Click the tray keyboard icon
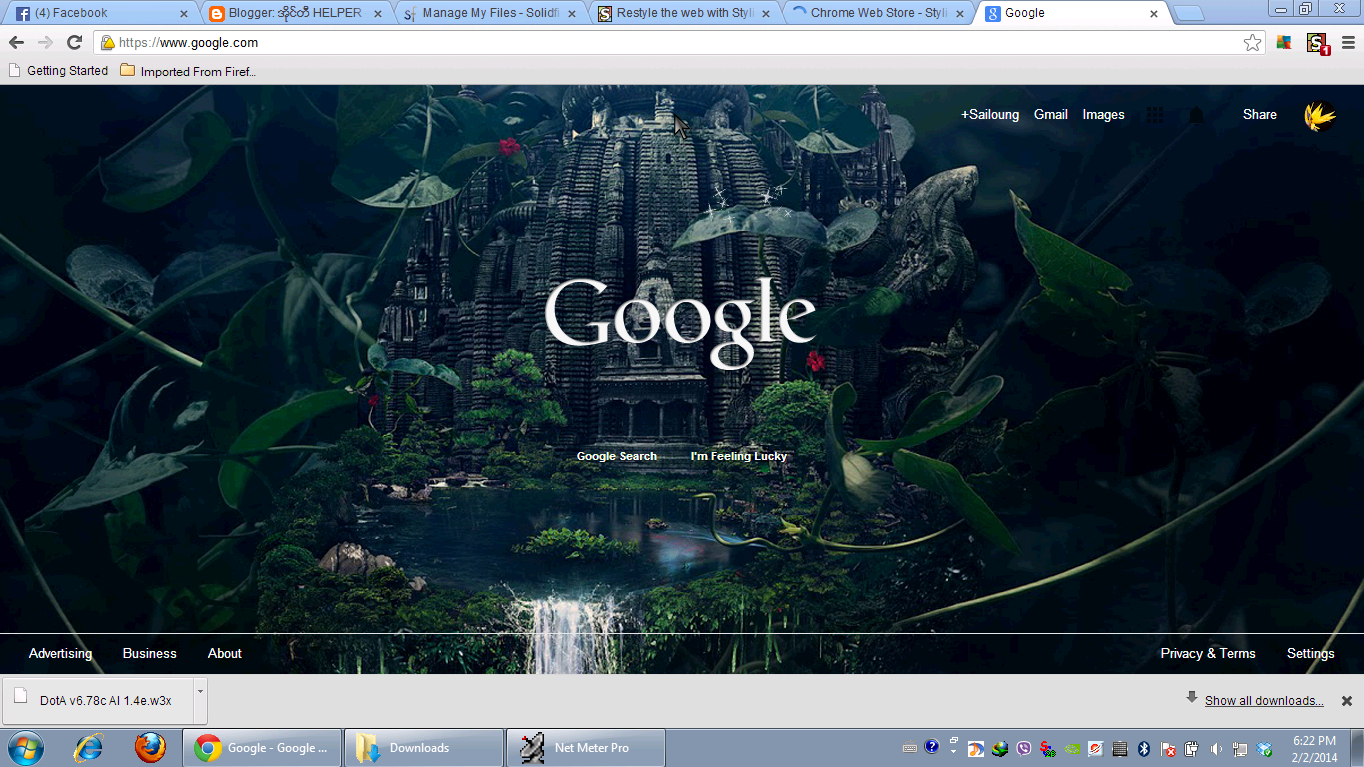 click(909, 748)
